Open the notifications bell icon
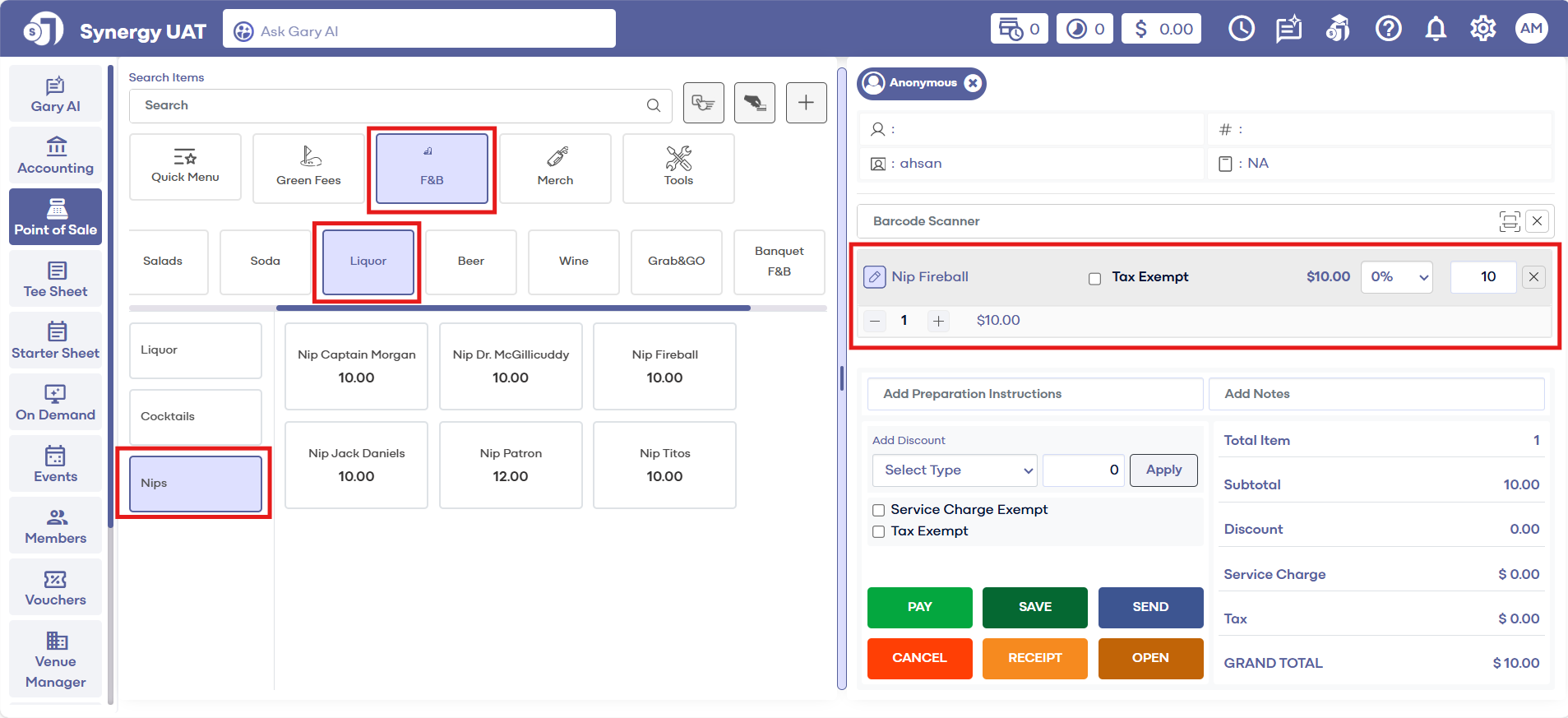1568x718 pixels. pyautogui.click(x=1436, y=30)
